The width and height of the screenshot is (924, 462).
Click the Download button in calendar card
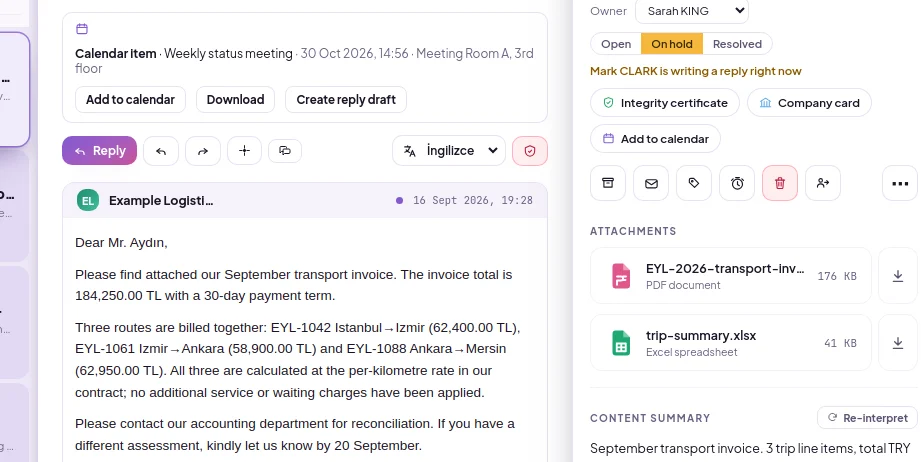[235, 100]
